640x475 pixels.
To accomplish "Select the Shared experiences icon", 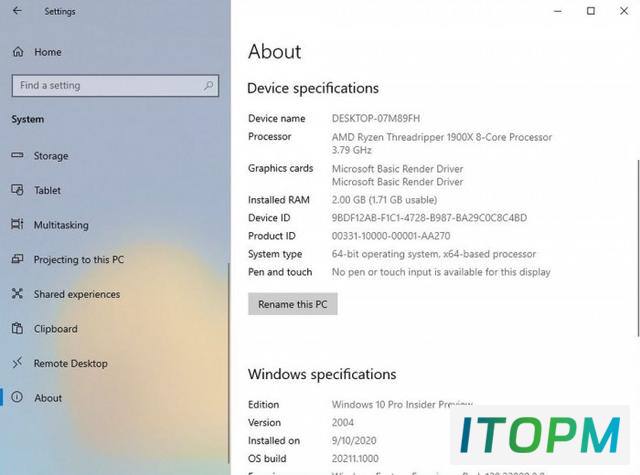I will pyautogui.click(x=17, y=293).
